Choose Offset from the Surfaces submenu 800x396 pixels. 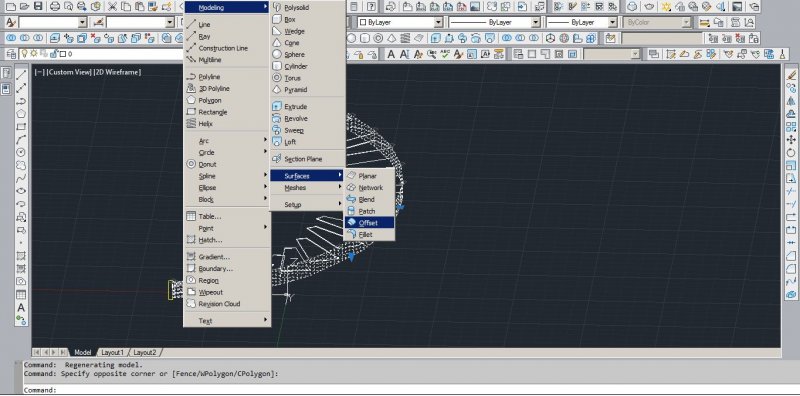click(369, 223)
